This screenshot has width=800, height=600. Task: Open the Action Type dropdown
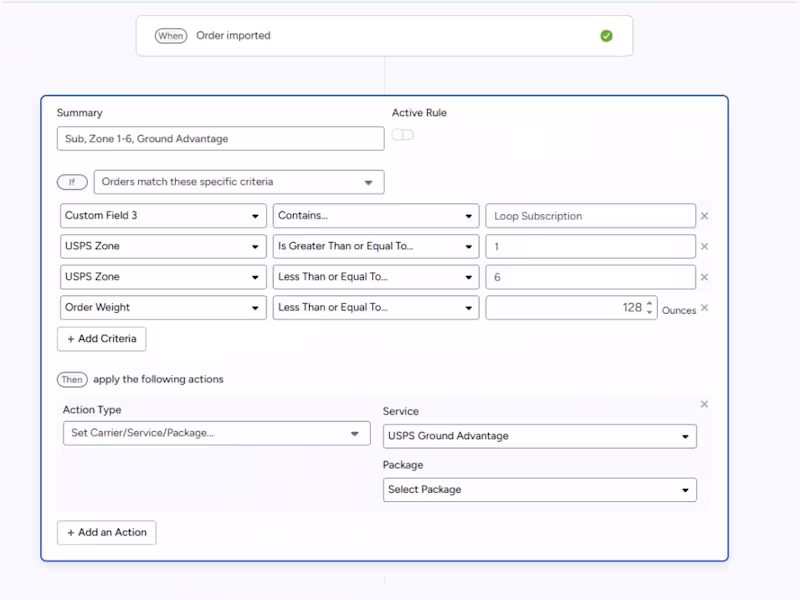[217, 433]
